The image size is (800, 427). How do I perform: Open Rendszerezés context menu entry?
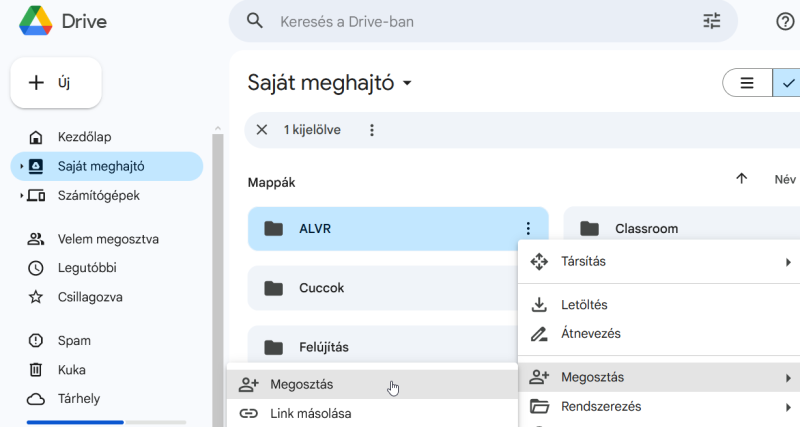pos(659,407)
